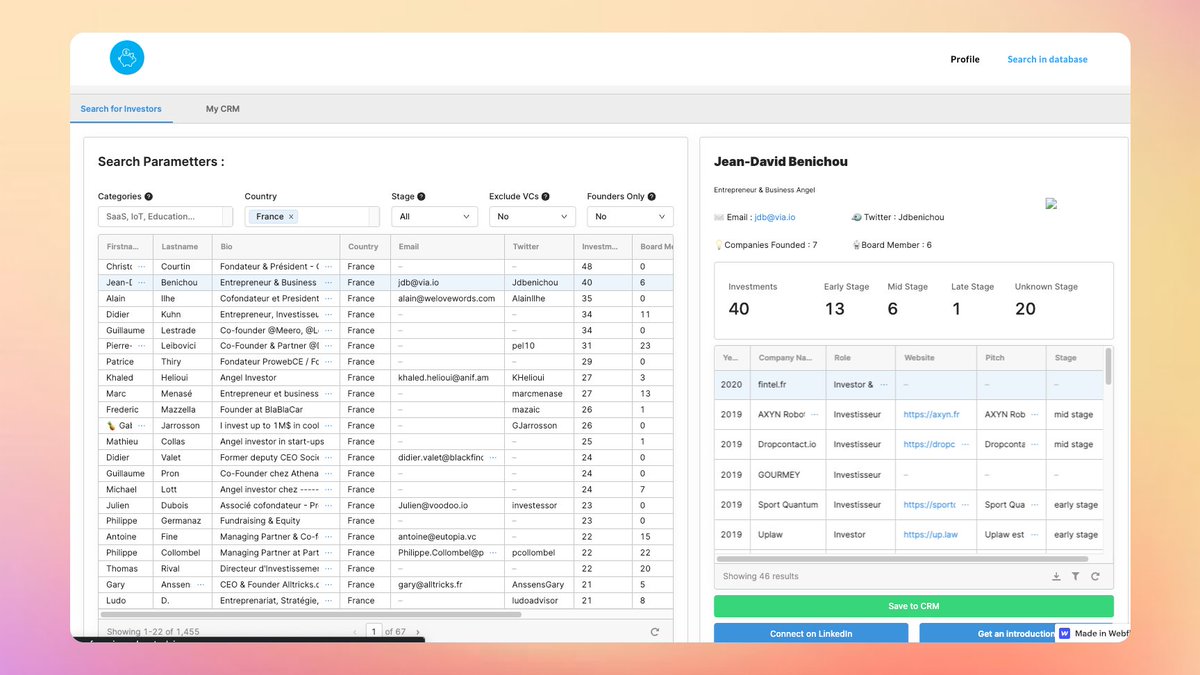Expand ellipsis on Dropcontact pitch cell

pyautogui.click(x=1033, y=444)
